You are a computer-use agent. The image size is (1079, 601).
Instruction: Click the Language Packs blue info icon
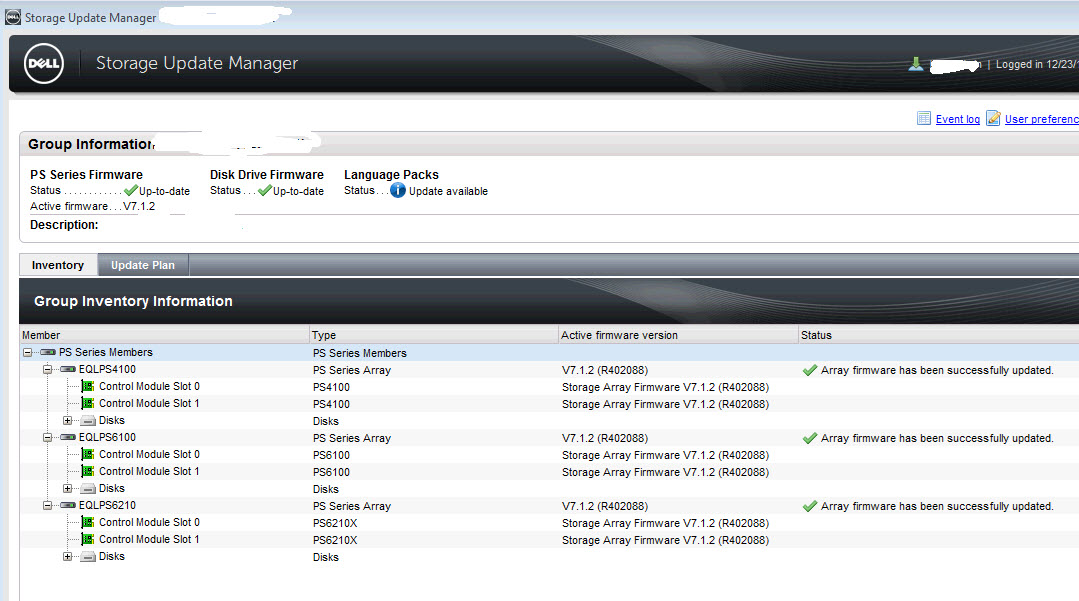tap(398, 190)
